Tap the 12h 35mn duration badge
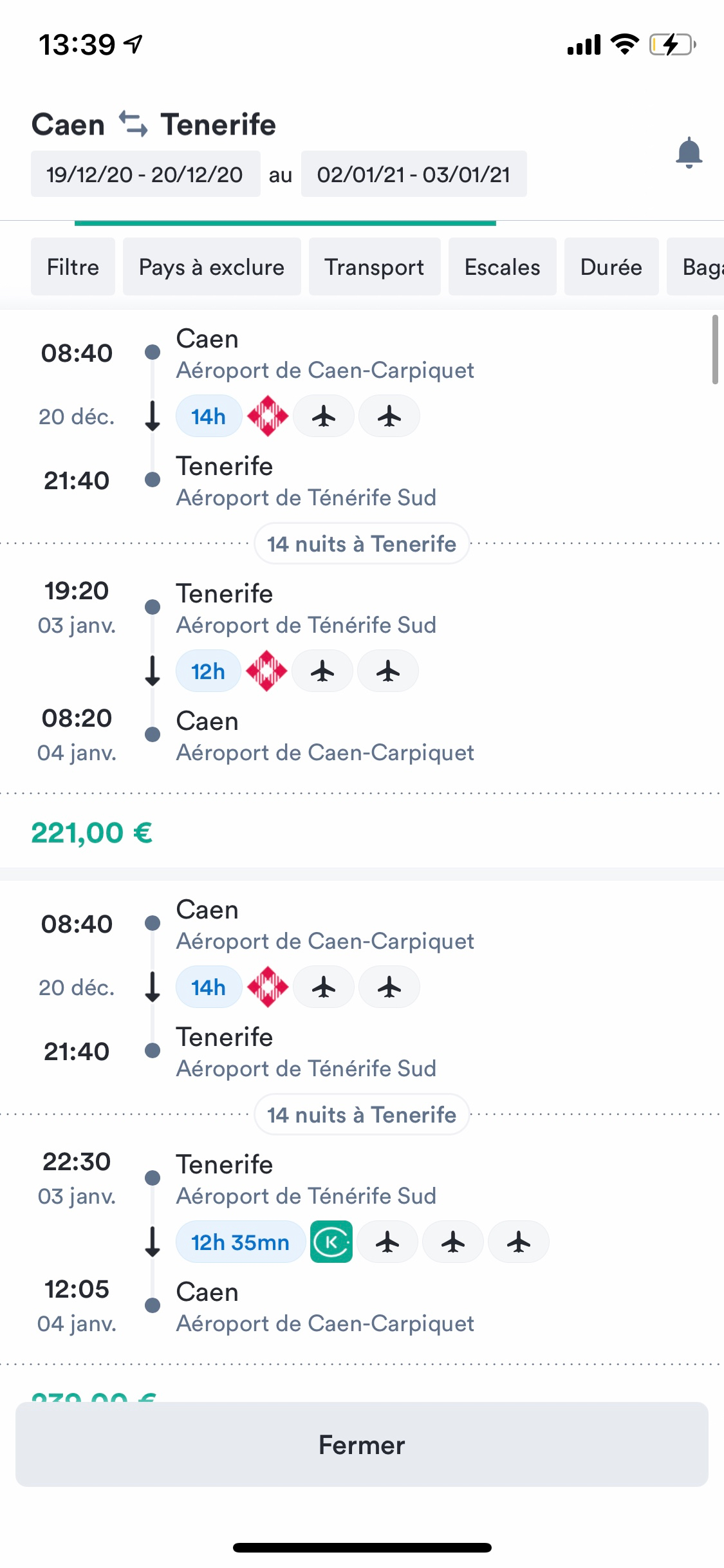Viewport: 724px width, 1568px height. (x=240, y=1242)
